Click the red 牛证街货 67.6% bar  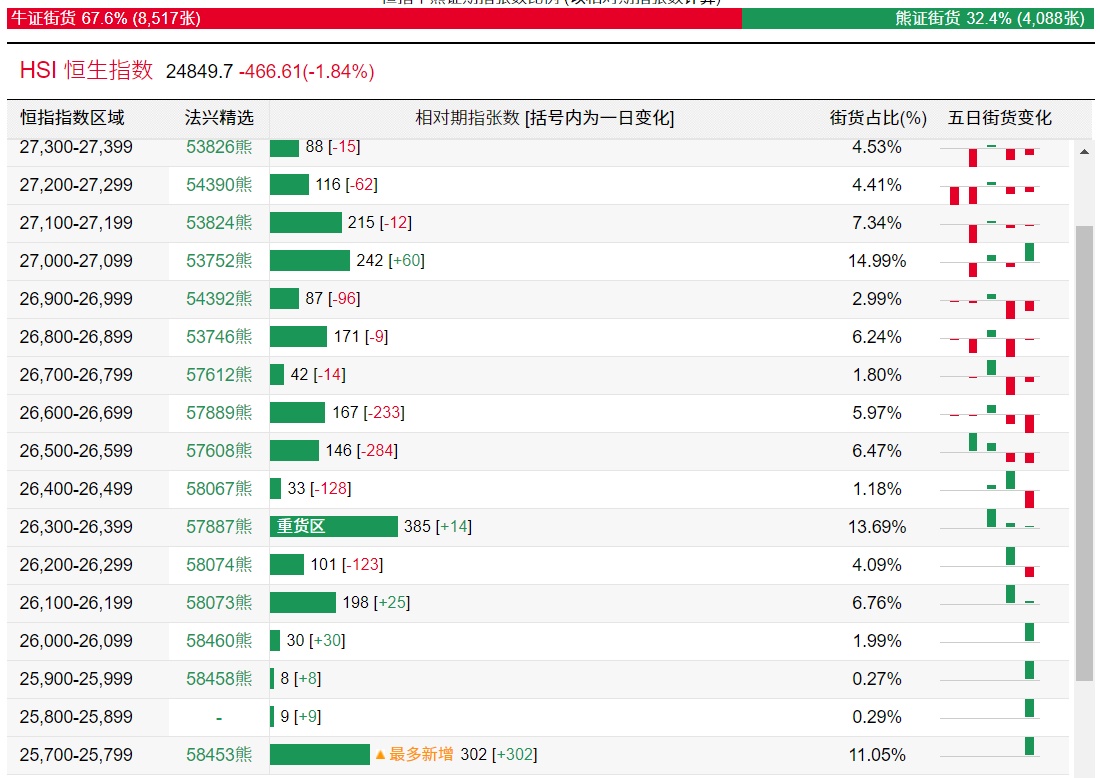374,18
